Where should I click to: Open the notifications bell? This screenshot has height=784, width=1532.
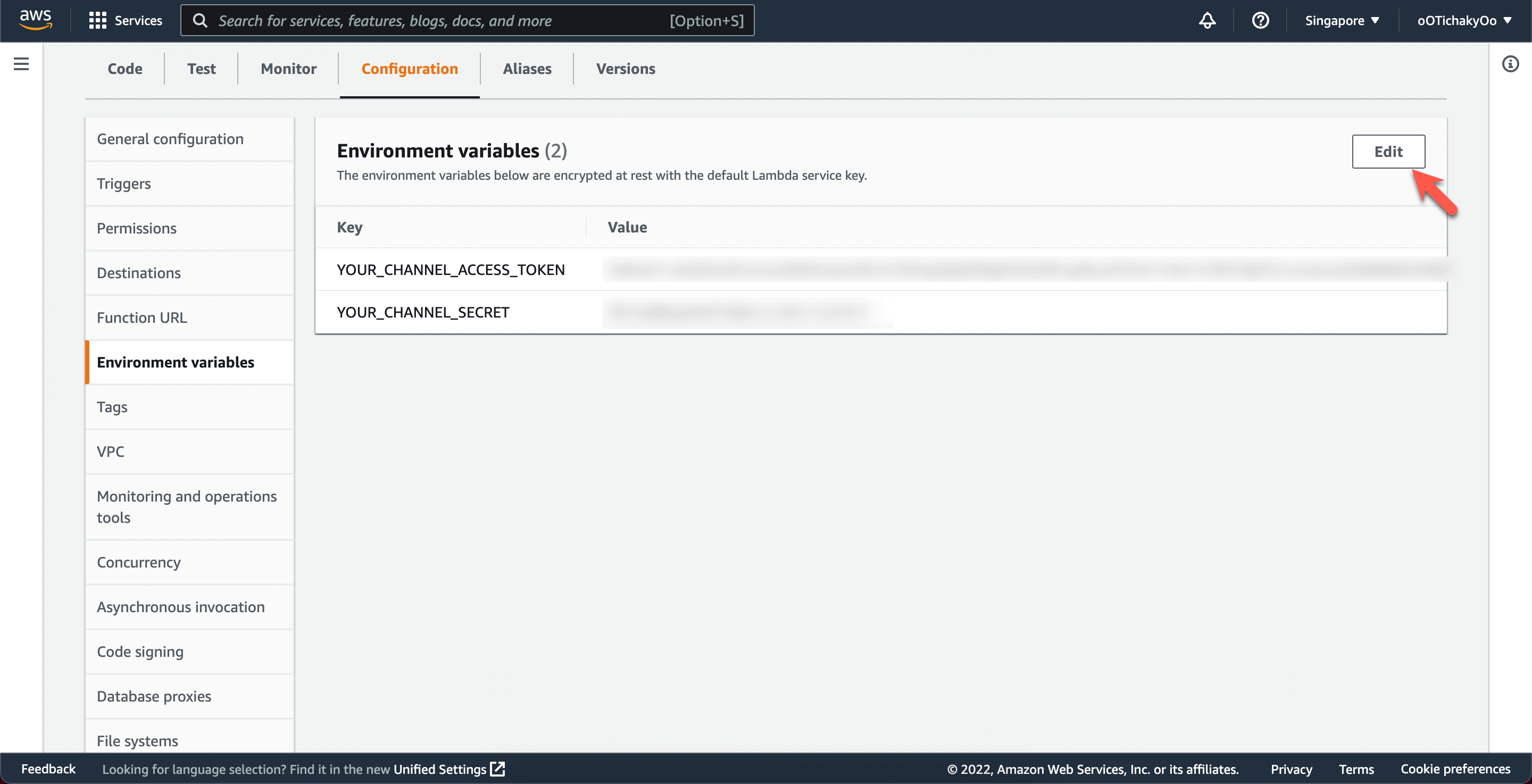(1206, 20)
